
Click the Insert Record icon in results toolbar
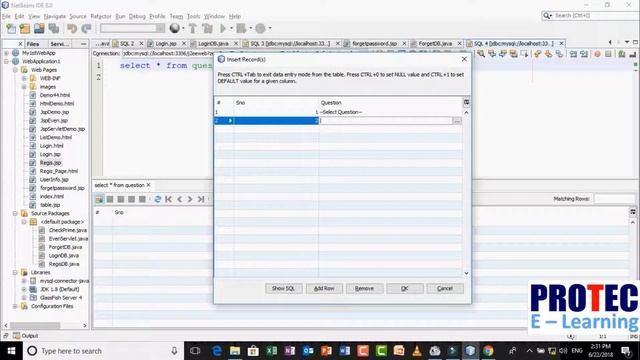(99, 199)
